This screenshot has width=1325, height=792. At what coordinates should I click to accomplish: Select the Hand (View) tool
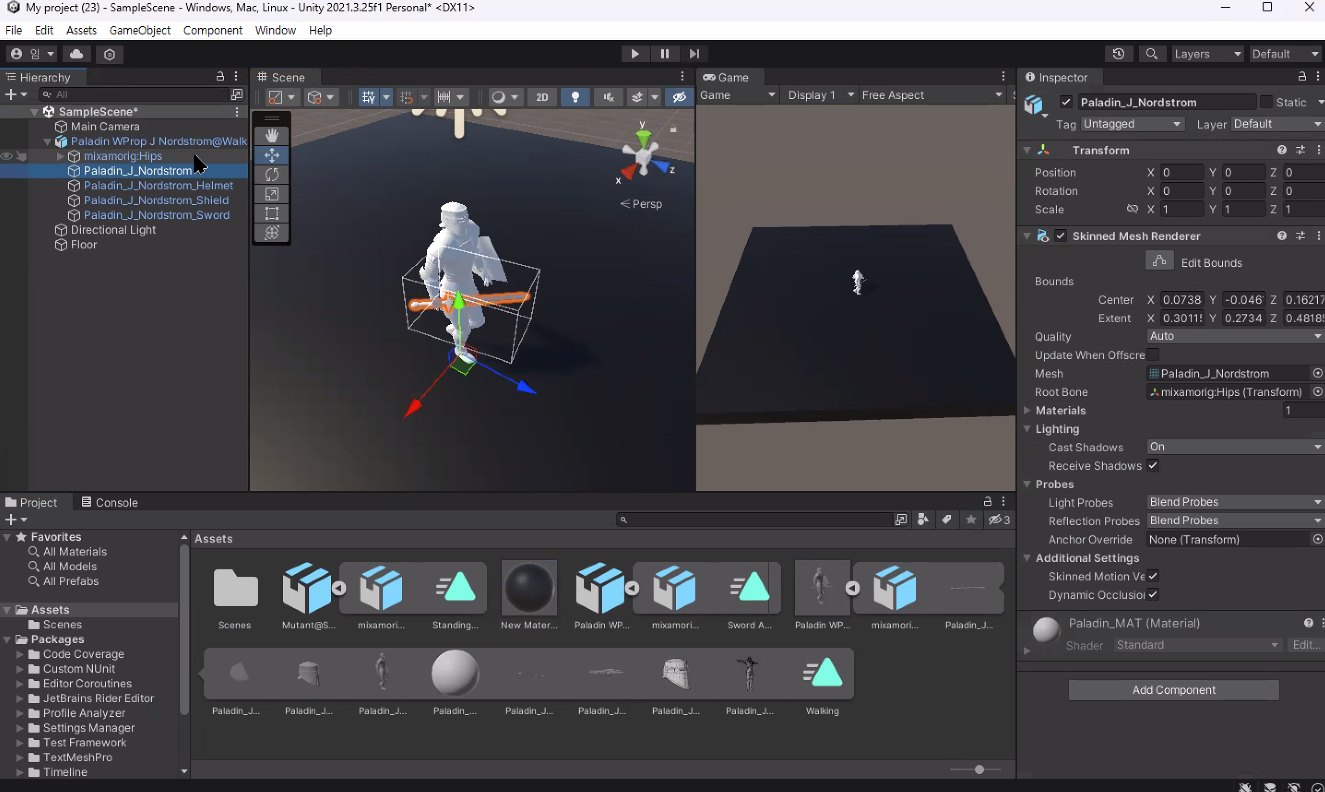271,135
